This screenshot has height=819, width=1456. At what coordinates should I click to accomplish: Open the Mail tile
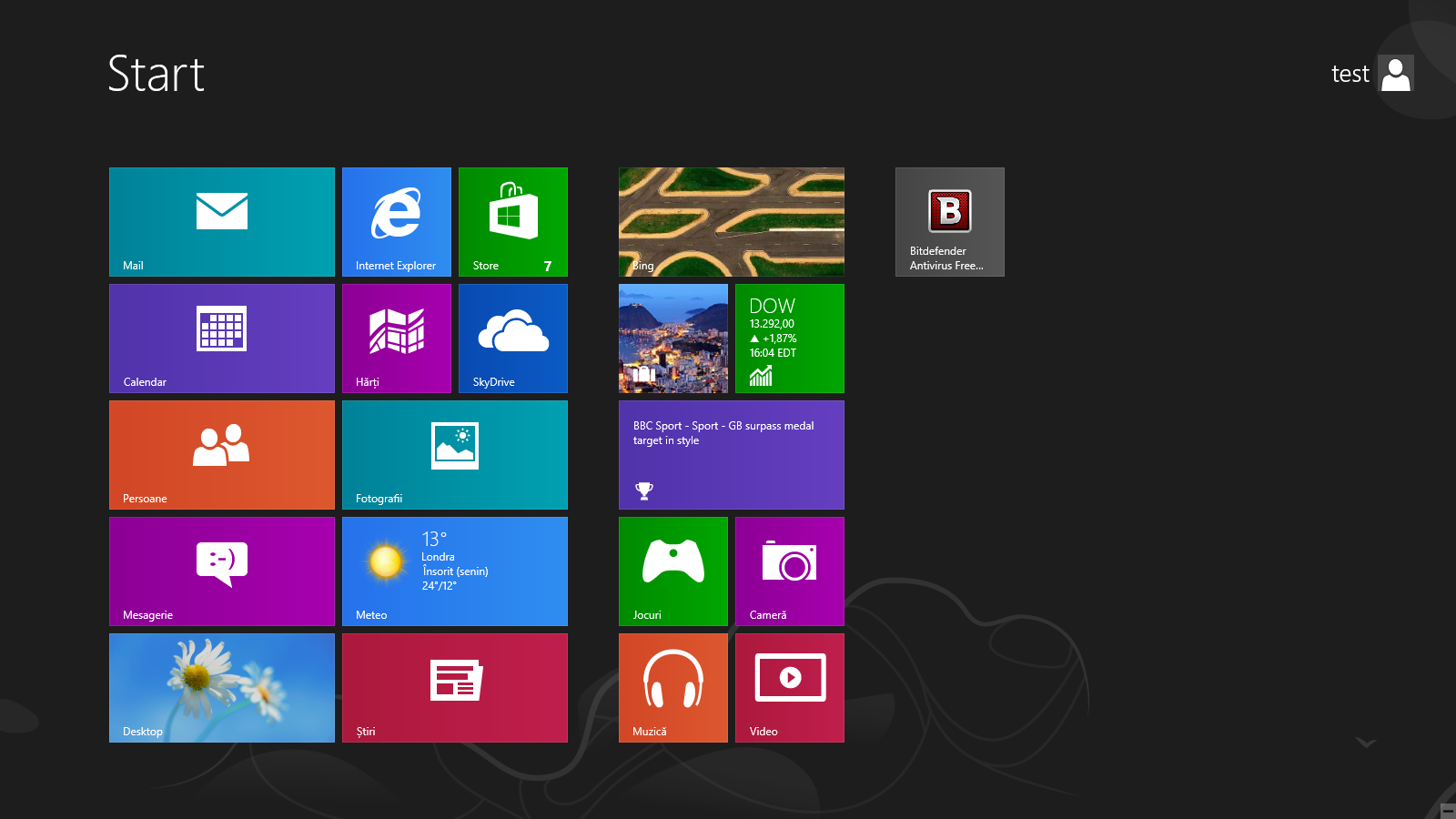tap(222, 222)
